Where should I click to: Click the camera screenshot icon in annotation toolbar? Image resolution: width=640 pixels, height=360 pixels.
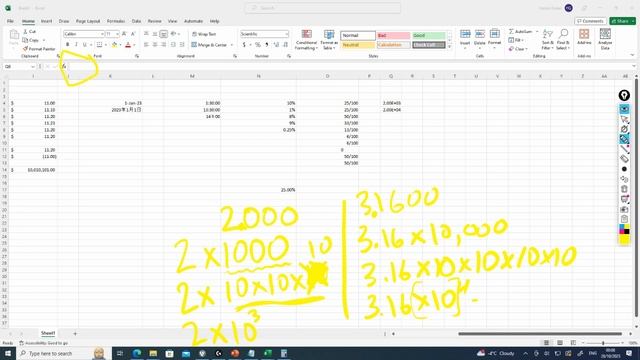pos(624,209)
